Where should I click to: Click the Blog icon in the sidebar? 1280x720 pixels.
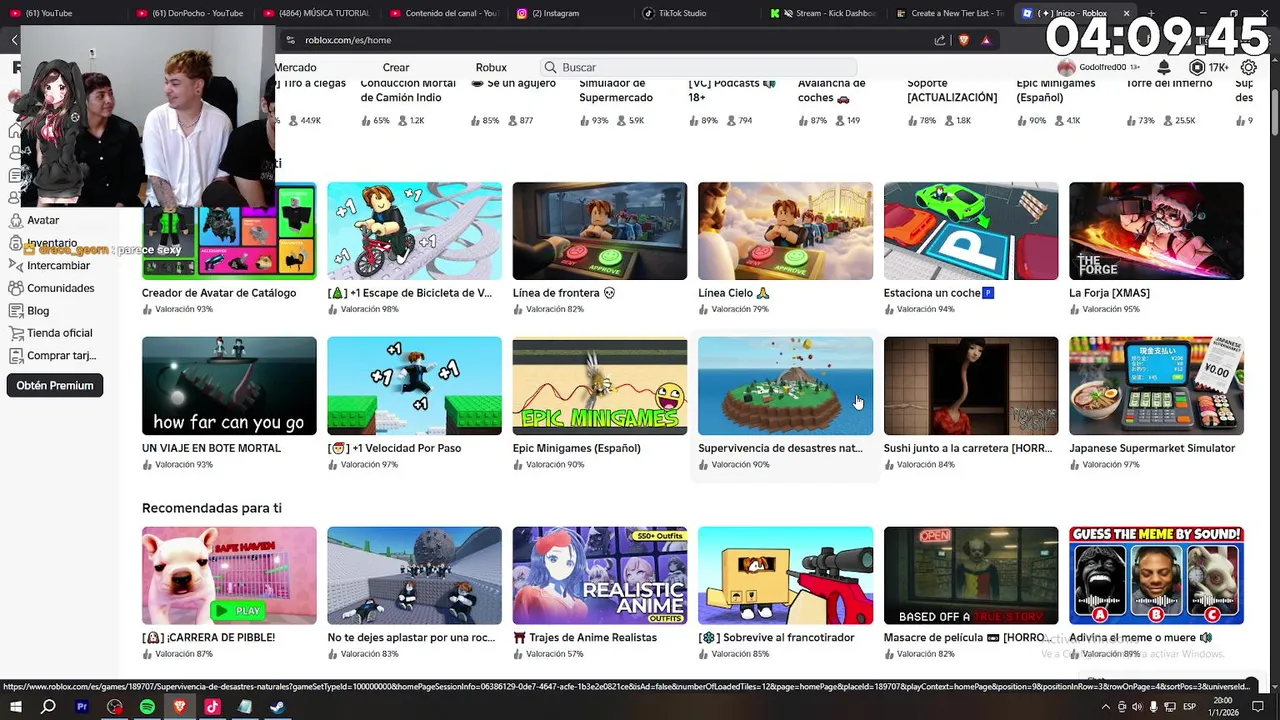point(15,310)
